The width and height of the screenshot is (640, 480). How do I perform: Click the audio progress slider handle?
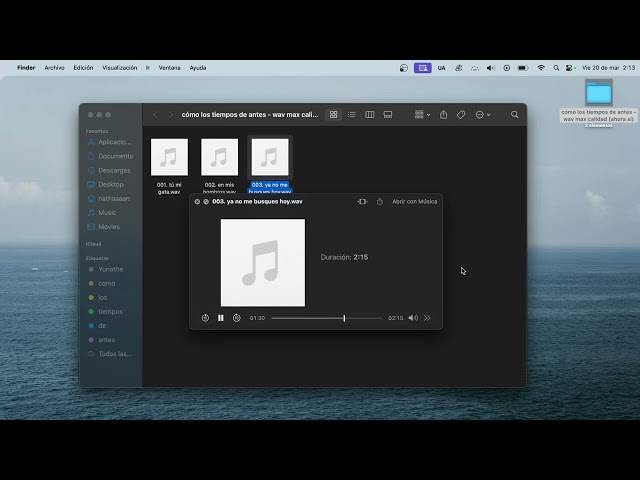(344, 318)
